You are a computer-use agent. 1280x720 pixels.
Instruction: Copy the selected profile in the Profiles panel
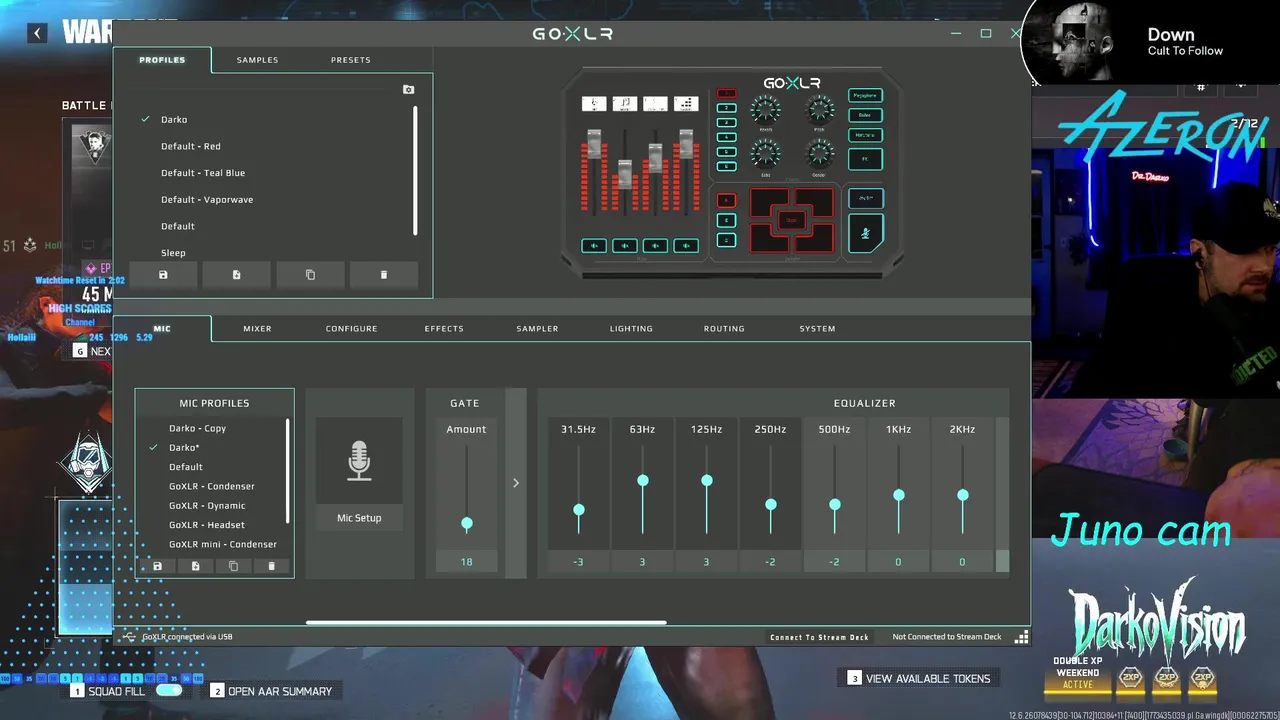[310, 275]
